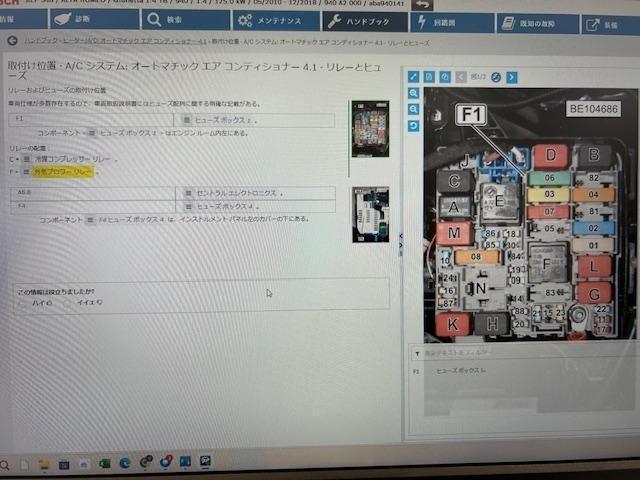Screen dimensions: 640x480
Task: Reset the image view with rotate icon
Action: [x=414, y=126]
